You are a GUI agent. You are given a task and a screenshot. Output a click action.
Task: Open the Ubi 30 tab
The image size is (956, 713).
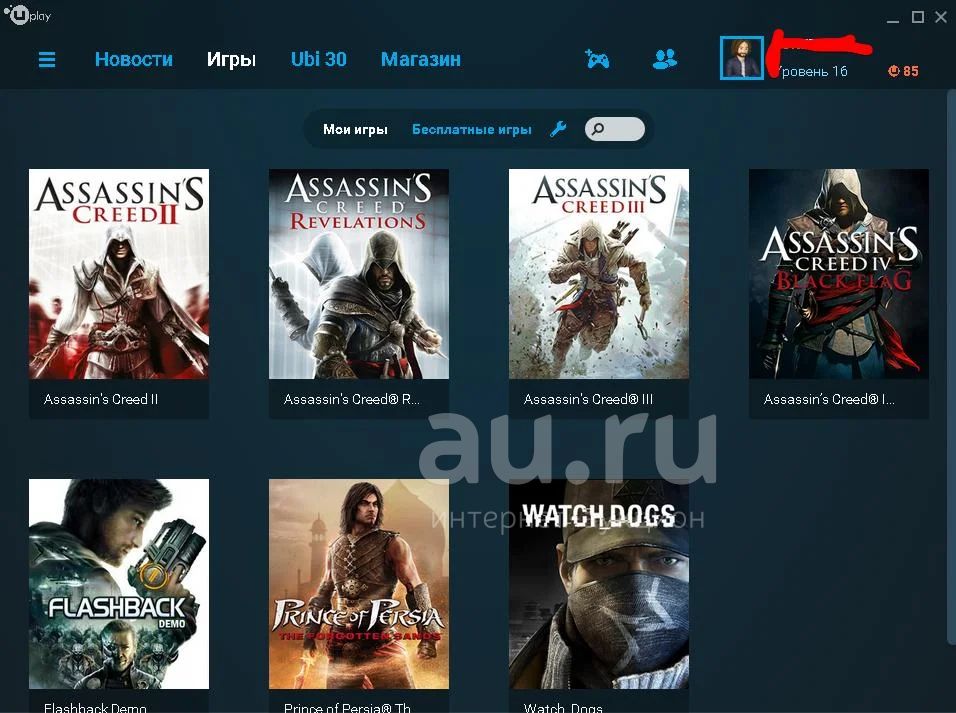tap(318, 59)
